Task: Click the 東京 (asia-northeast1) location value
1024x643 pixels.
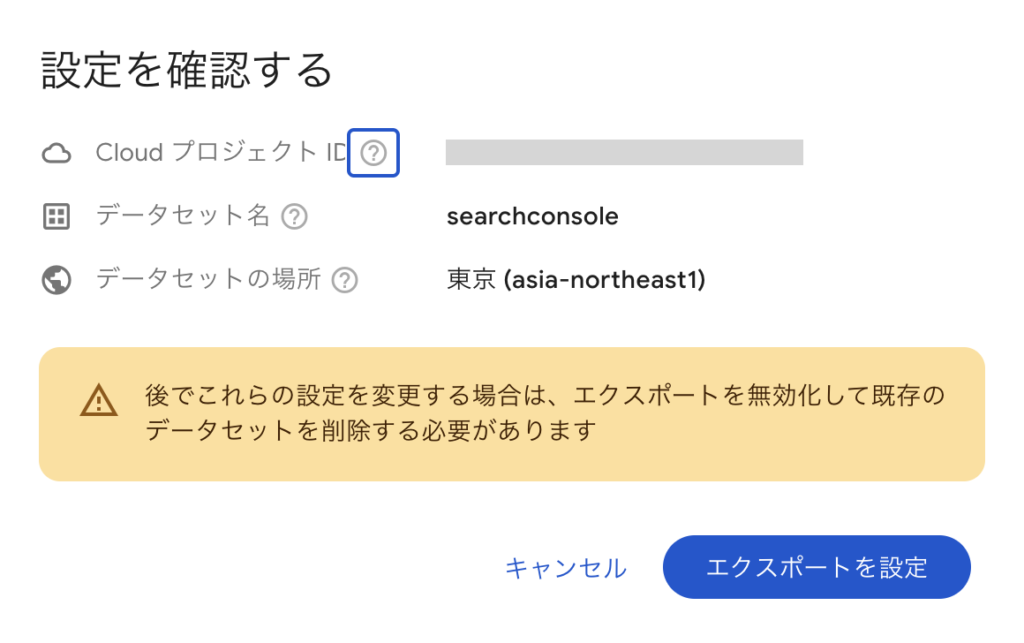Action: [576, 279]
